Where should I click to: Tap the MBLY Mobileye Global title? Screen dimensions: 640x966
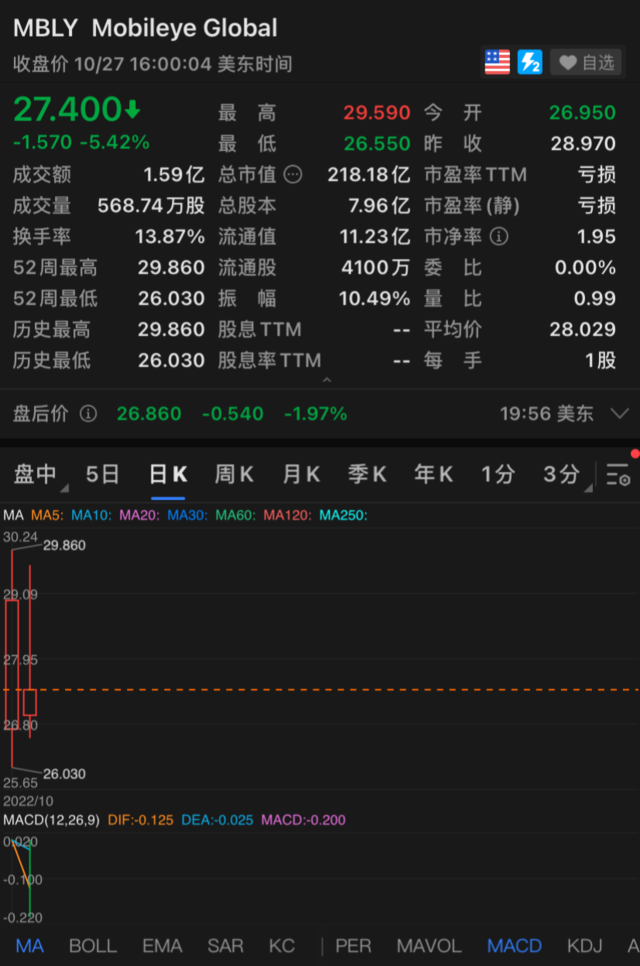[x=145, y=28]
